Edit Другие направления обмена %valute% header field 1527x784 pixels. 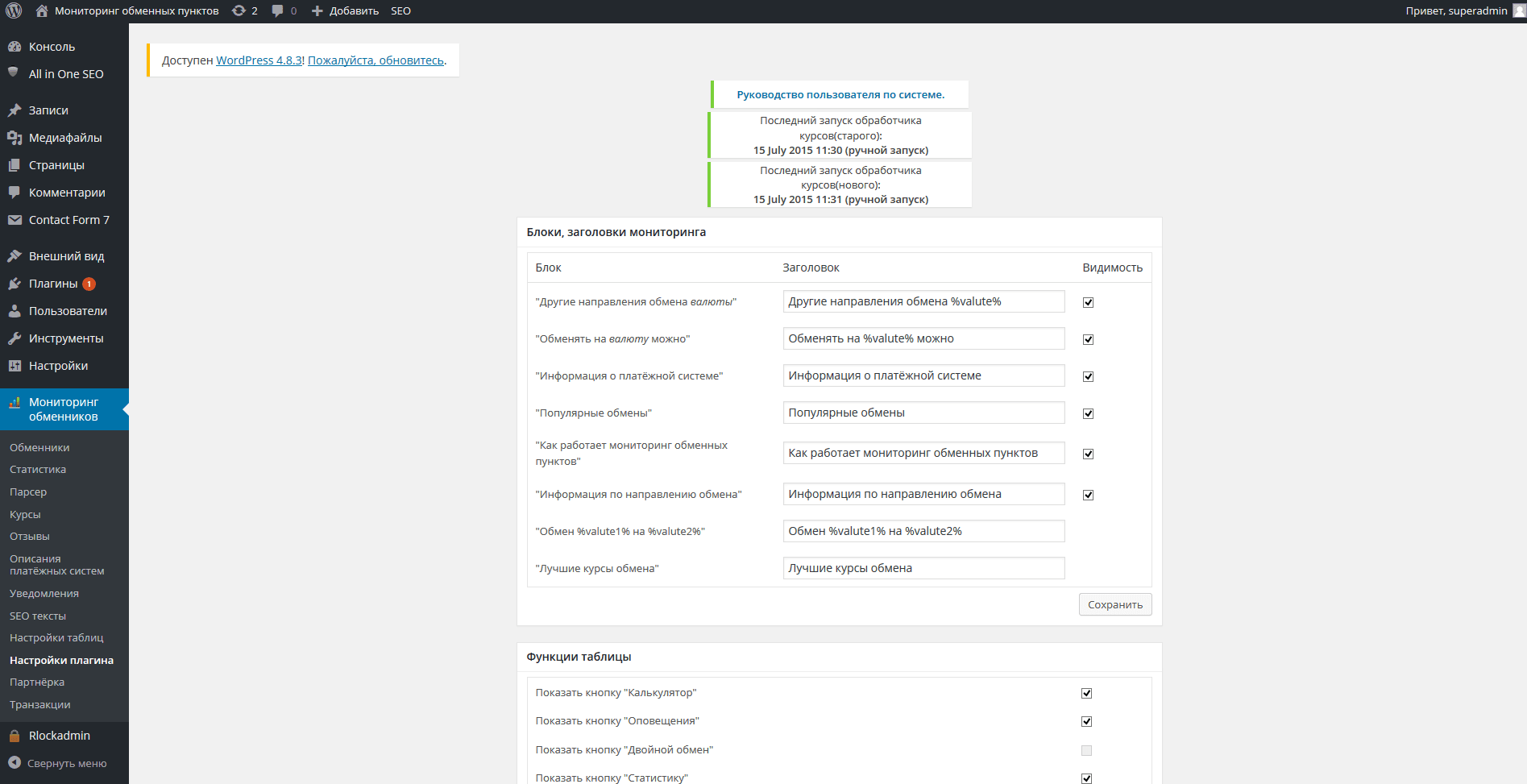[x=923, y=301]
